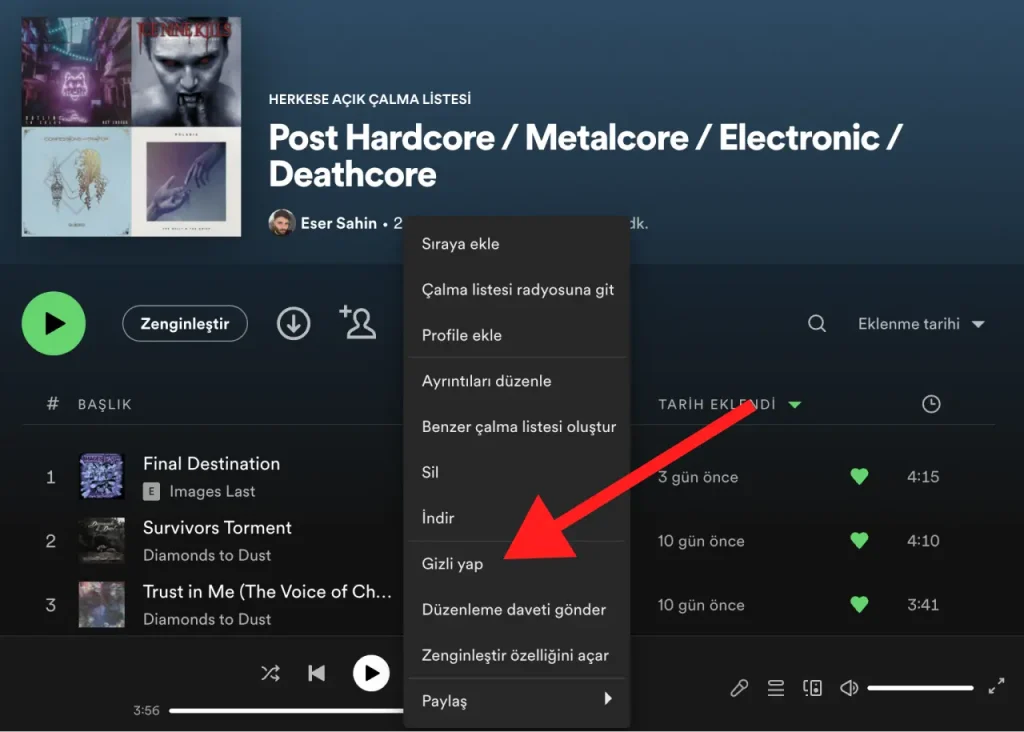
Task: Enter full screen with the expand icon
Action: 996,686
